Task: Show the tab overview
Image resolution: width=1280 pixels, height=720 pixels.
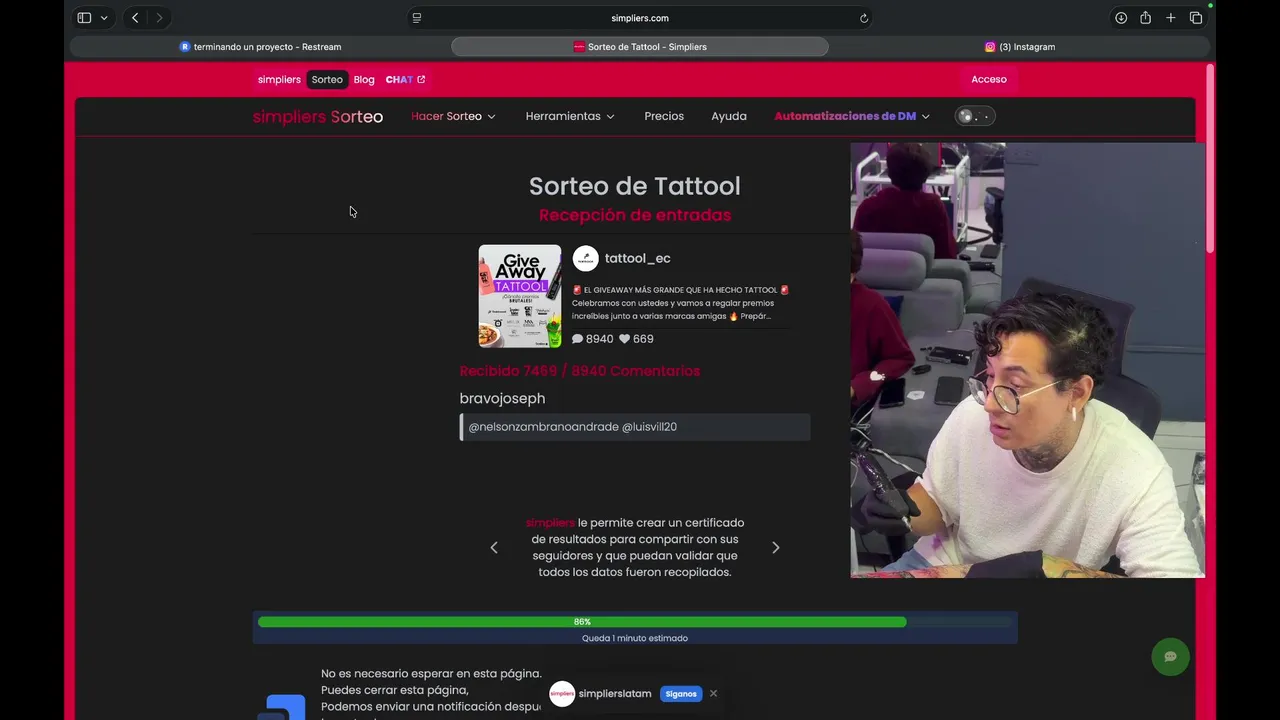Action: pos(1196,18)
